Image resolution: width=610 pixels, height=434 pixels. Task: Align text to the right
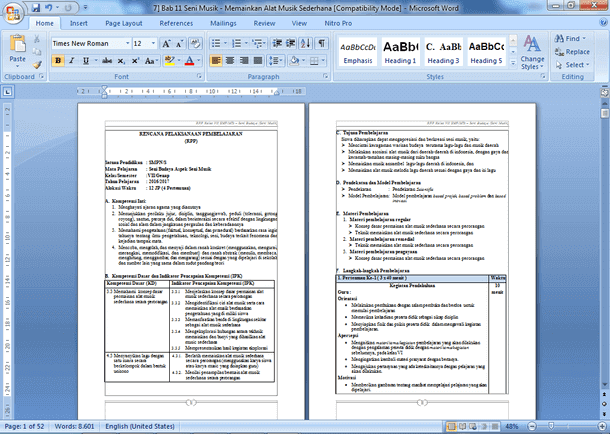(x=244, y=61)
